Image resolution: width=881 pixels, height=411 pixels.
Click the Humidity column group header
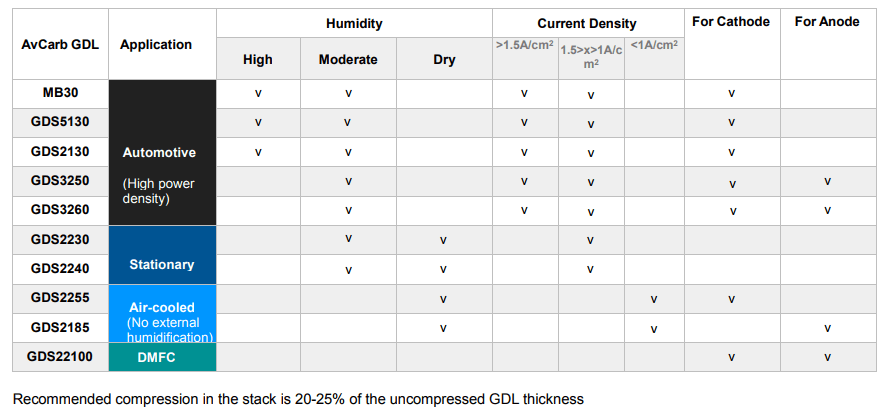[354, 22]
